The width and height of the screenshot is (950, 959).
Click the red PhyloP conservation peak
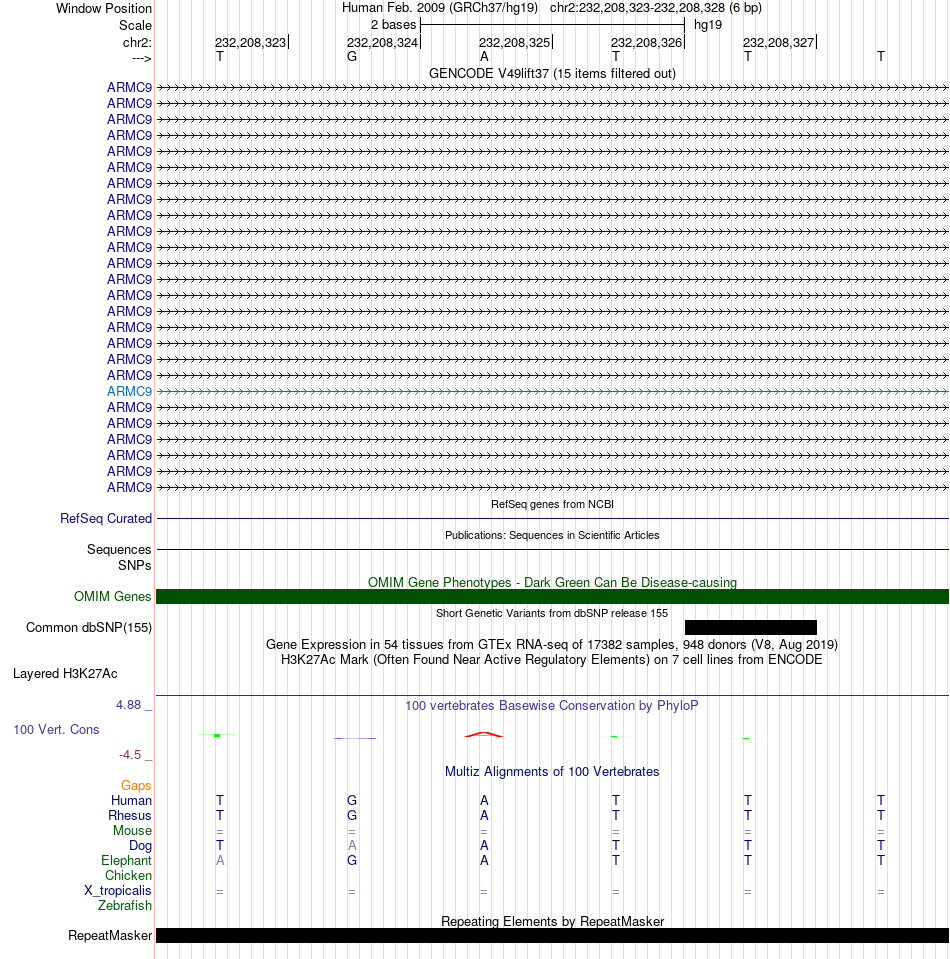tap(484, 735)
